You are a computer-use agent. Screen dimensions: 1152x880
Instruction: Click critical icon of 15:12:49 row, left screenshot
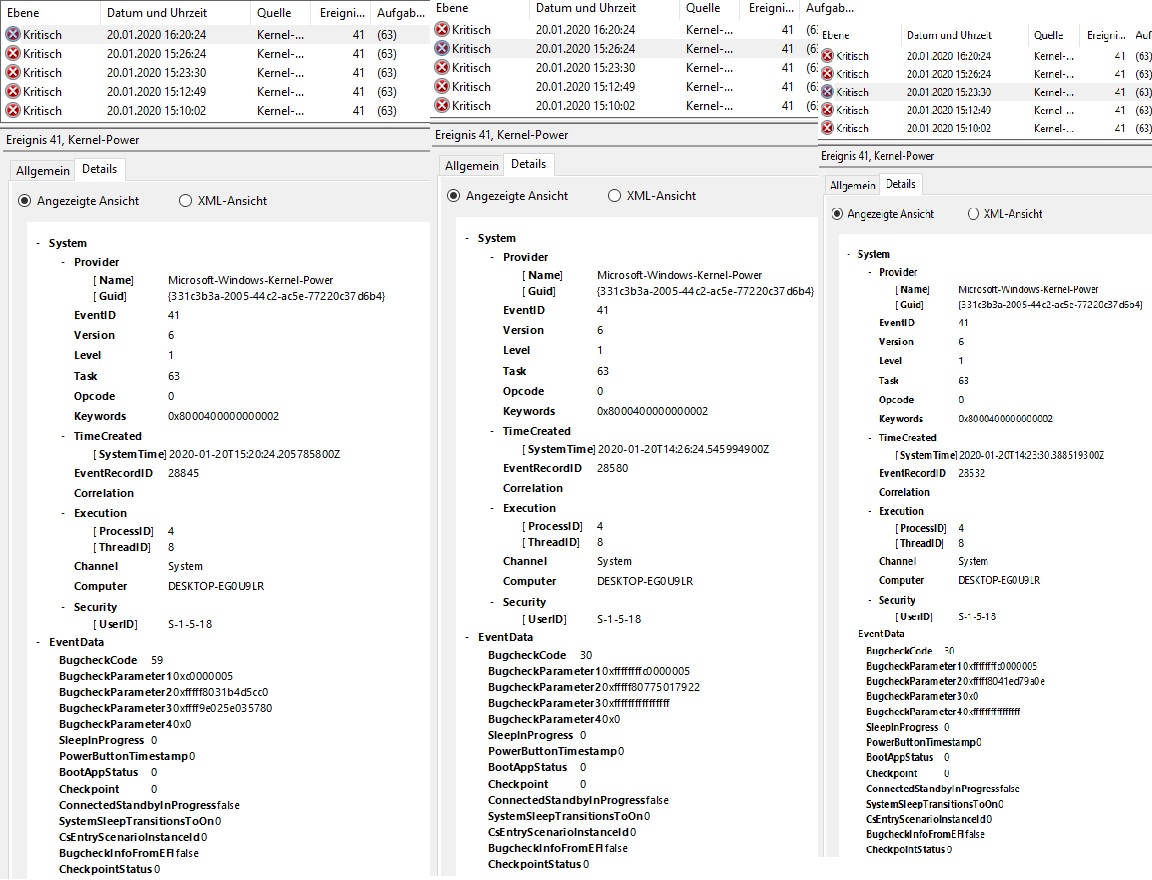coord(13,92)
